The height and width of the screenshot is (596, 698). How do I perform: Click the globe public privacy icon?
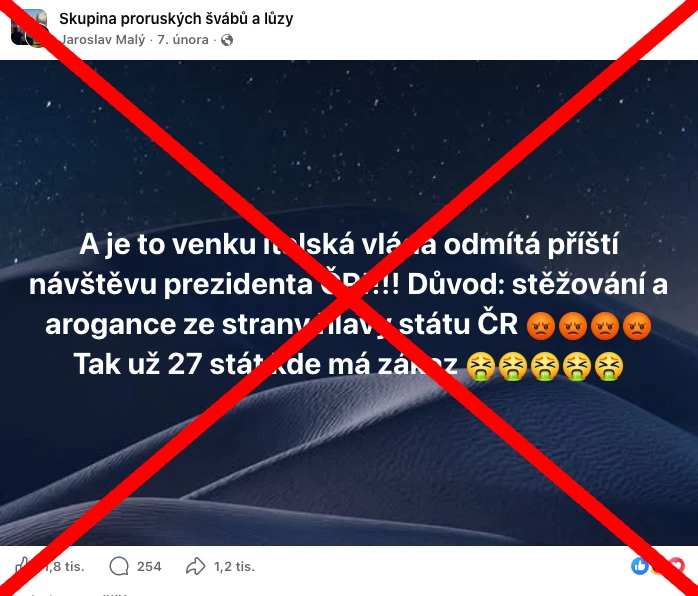(227, 40)
